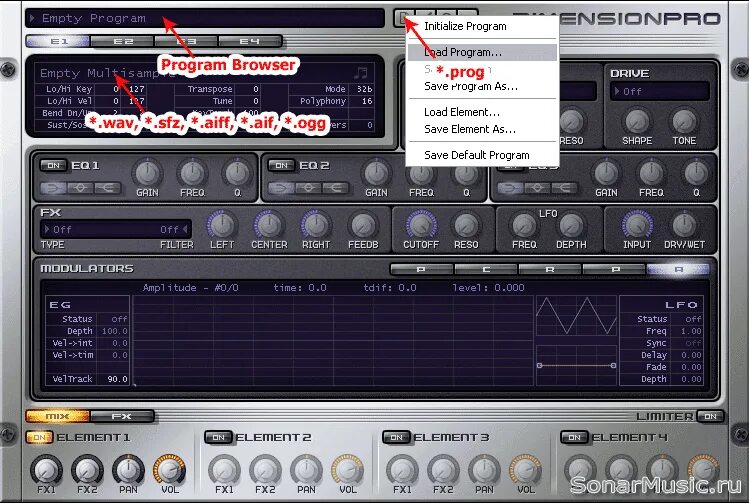Open the Empty Program browser dropdown
Screen dimensions: 749x503
205,19
